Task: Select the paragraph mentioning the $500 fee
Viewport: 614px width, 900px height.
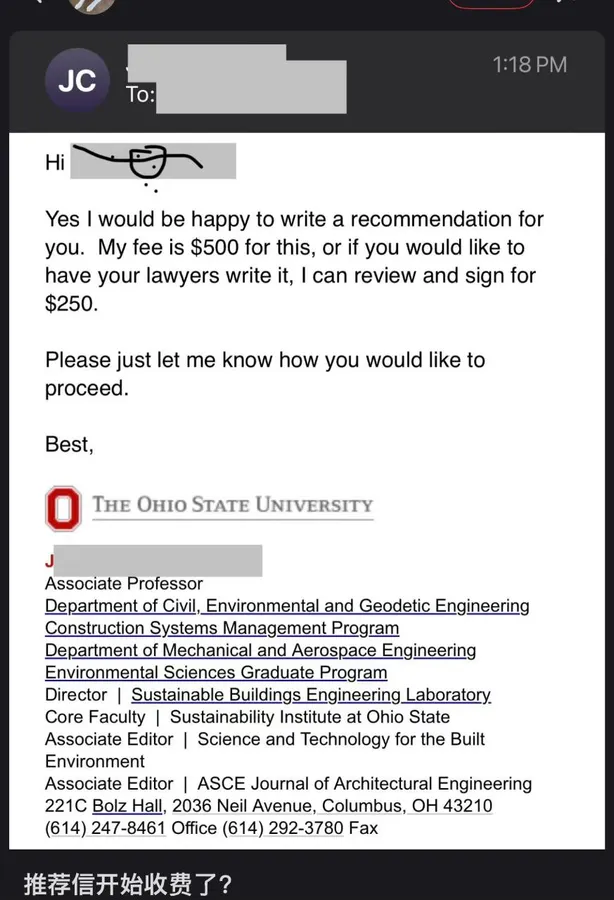Action: pos(294,261)
